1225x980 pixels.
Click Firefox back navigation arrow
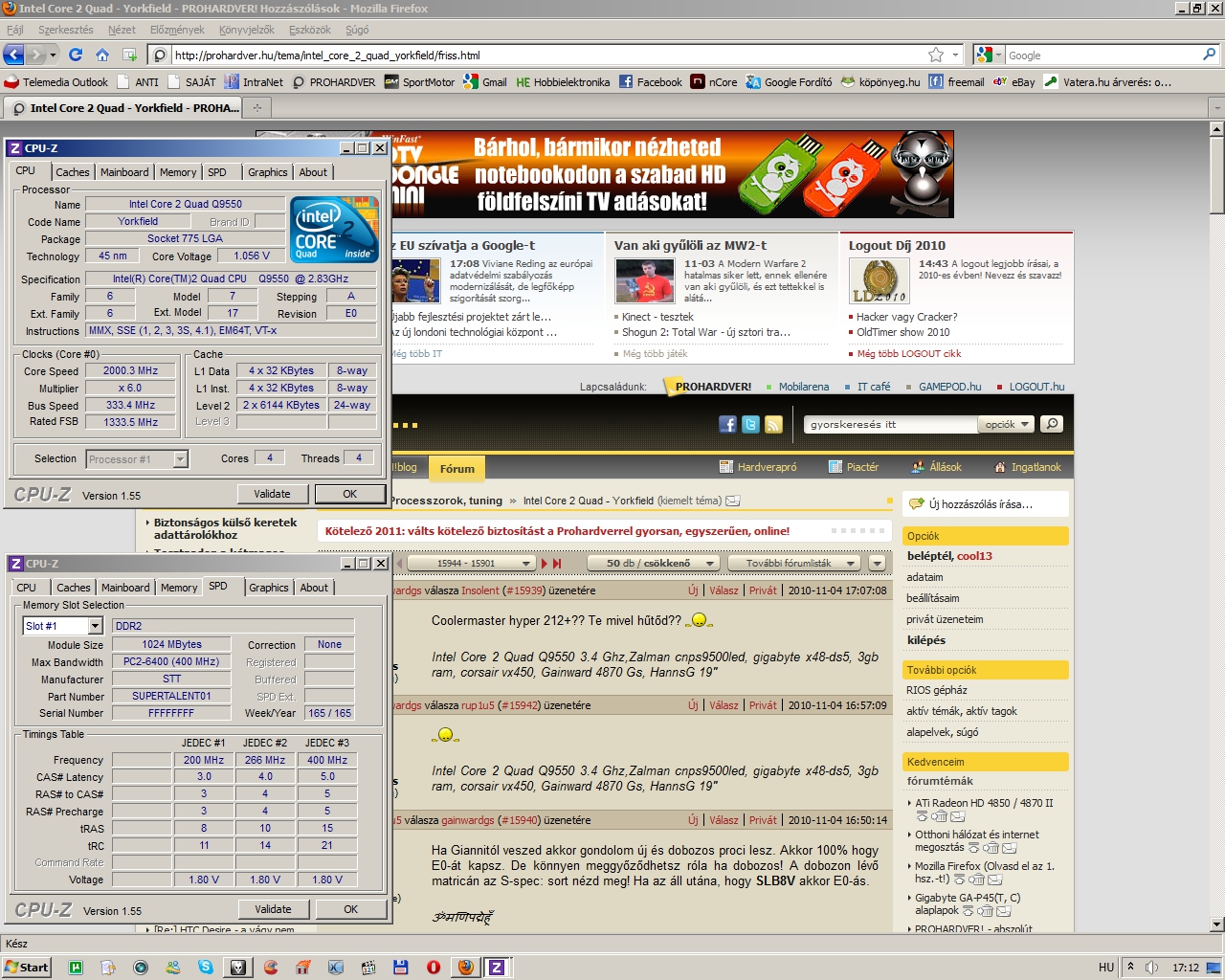tap(13, 55)
